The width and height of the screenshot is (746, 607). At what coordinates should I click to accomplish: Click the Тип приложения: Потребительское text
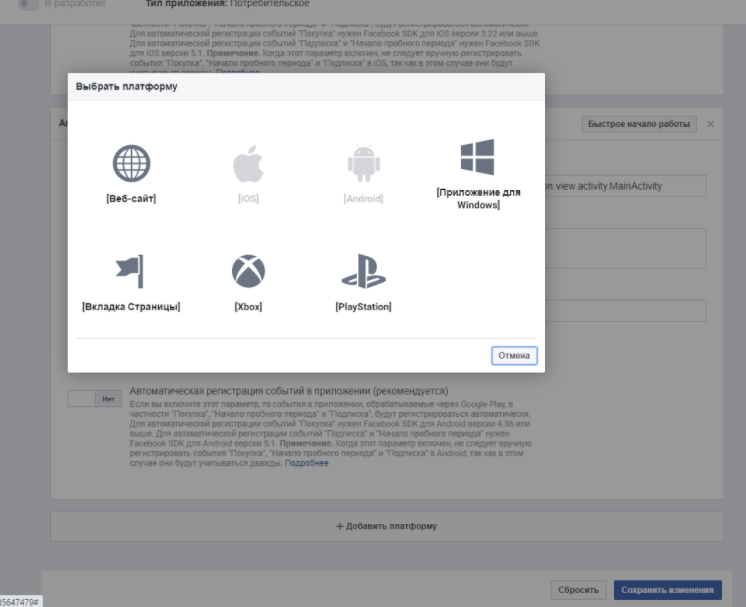[227, 4]
